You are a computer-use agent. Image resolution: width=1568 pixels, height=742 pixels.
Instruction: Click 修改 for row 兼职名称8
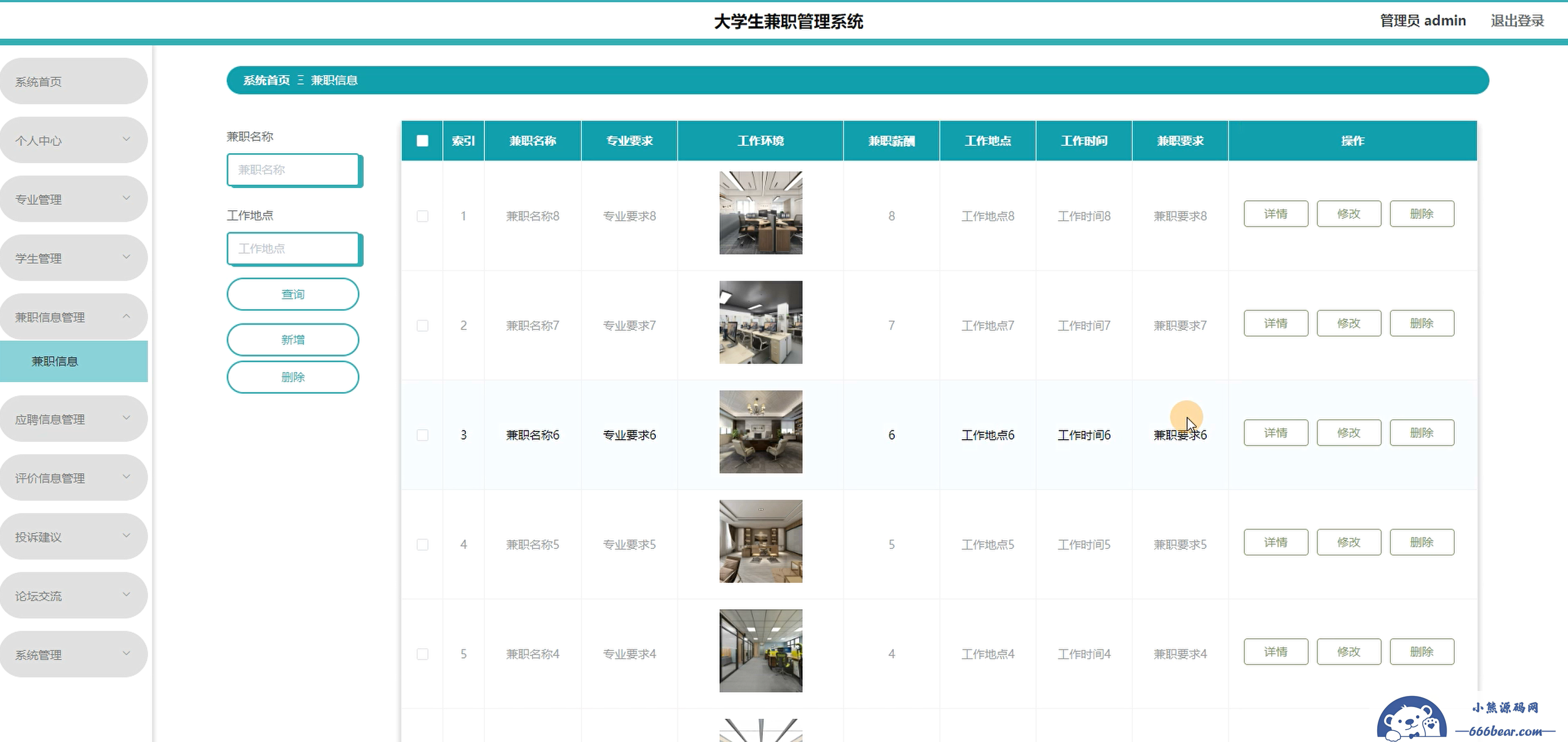tap(1349, 214)
